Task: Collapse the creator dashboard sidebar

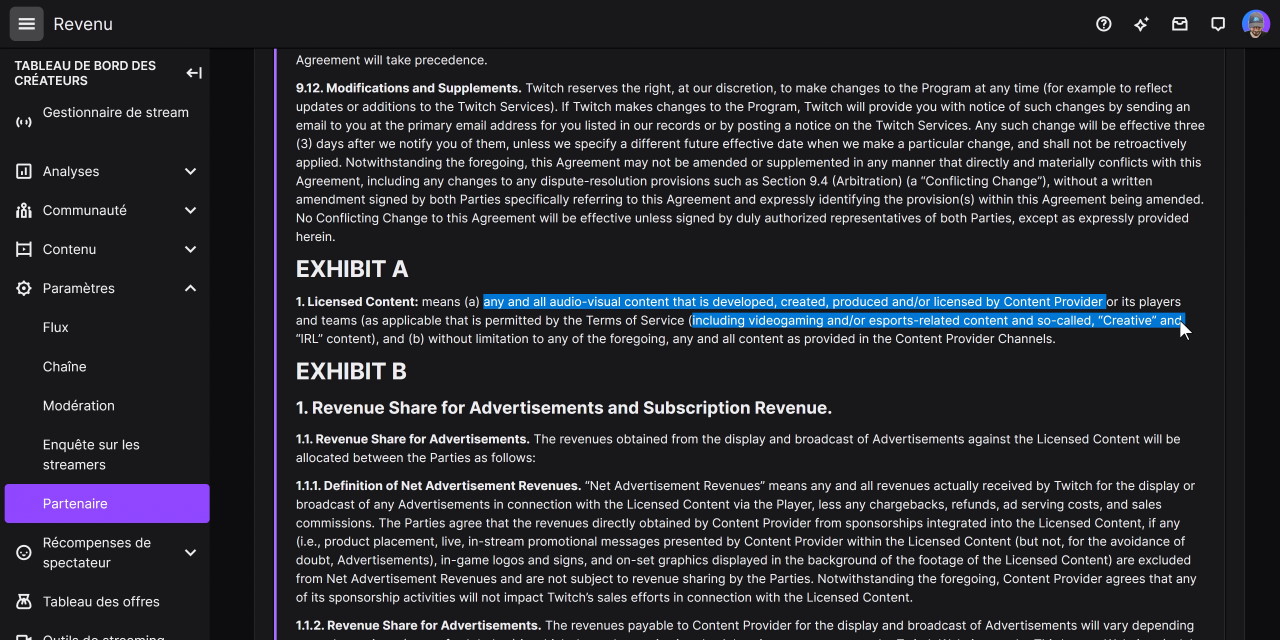Action: pos(194,73)
